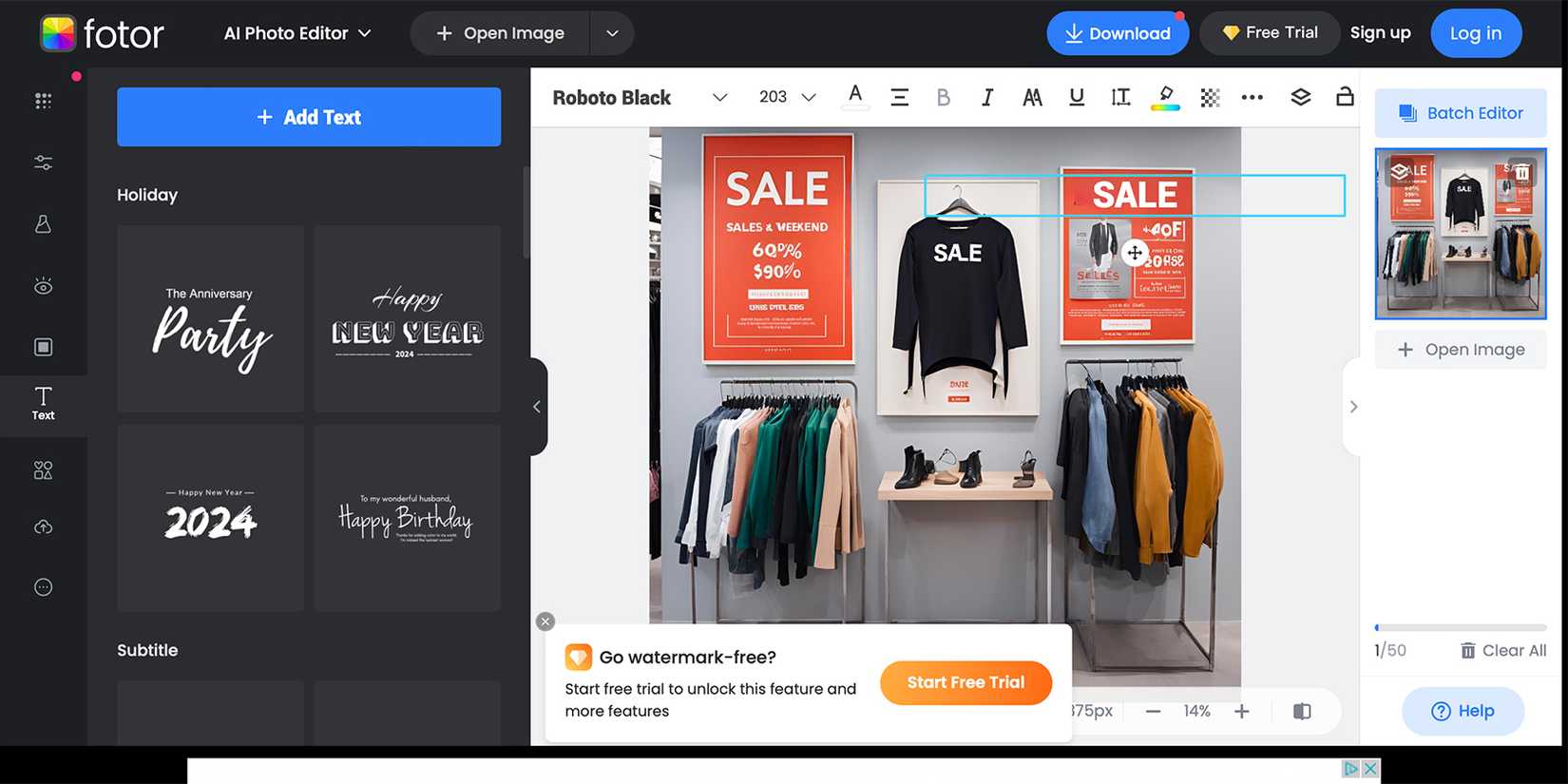
Task: Toggle bold formatting
Action: pyautogui.click(x=943, y=97)
